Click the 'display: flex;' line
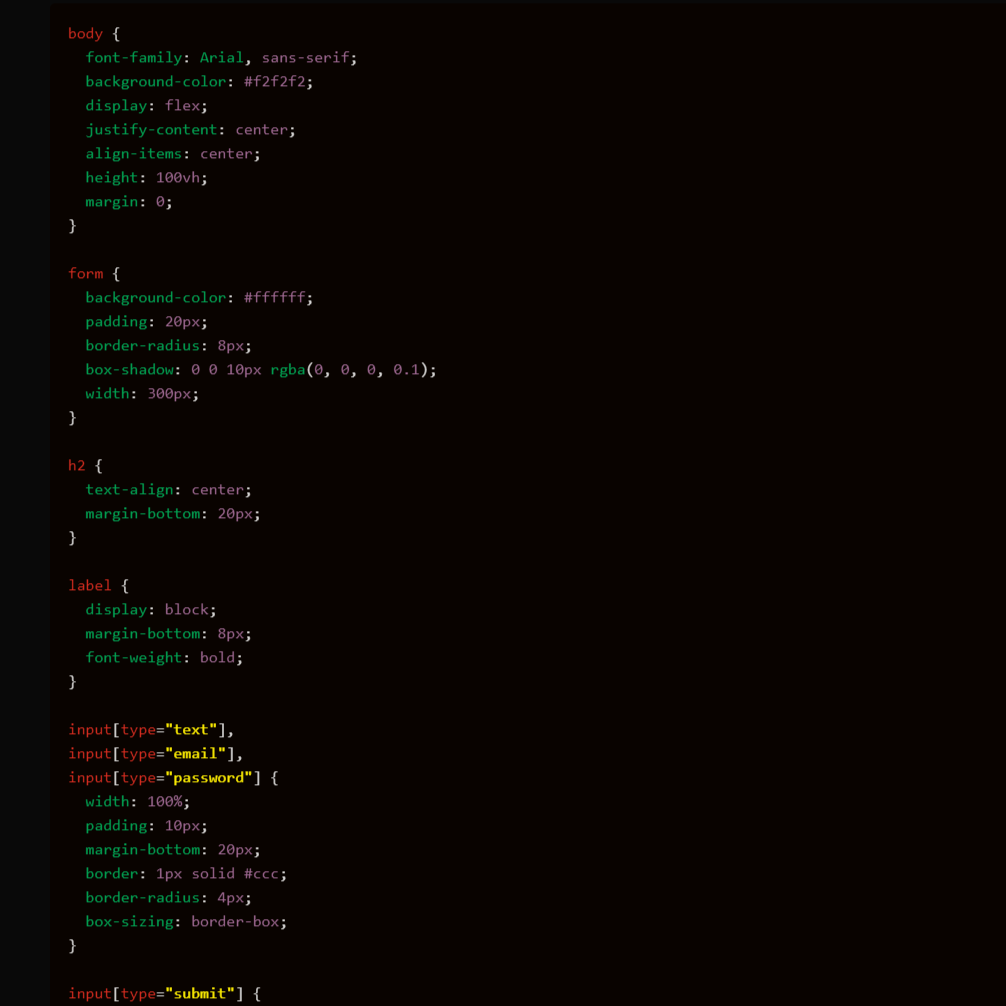The height and width of the screenshot is (1006, 1006). point(146,106)
